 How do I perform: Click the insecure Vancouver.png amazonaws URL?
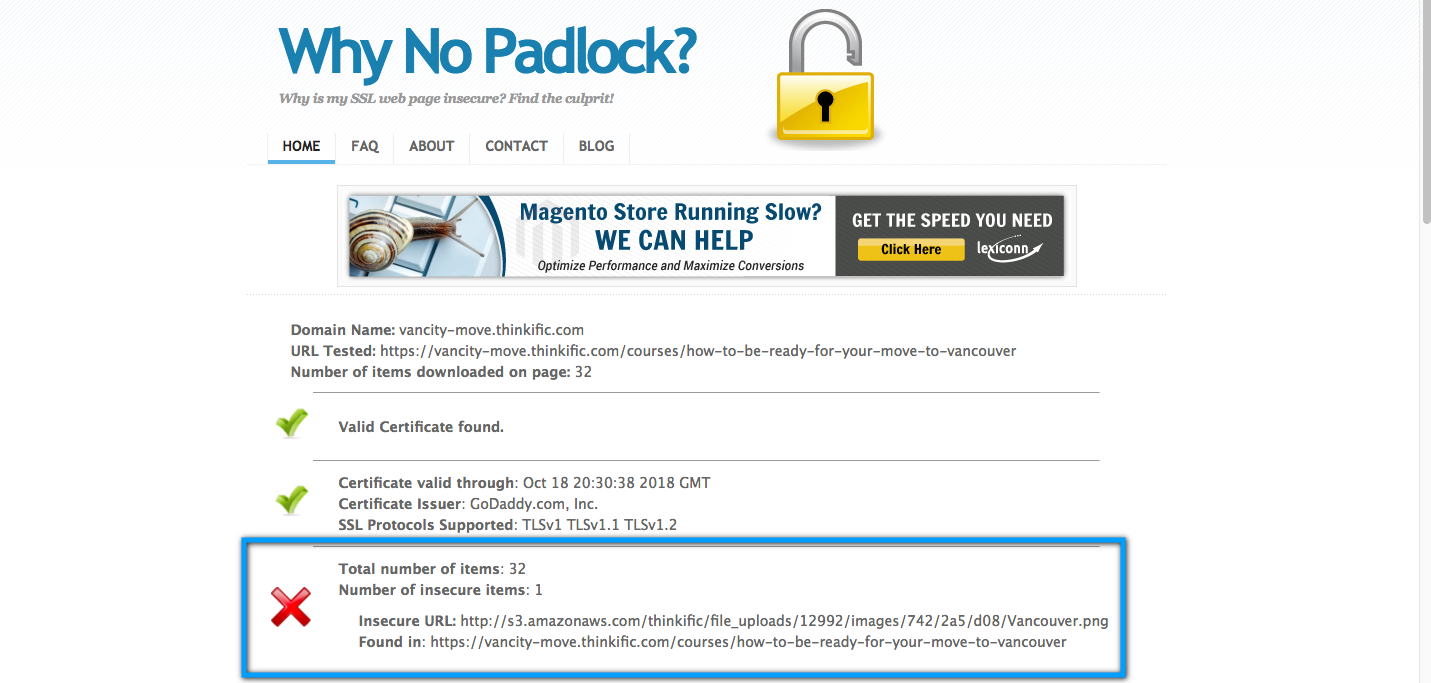point(784,621)
